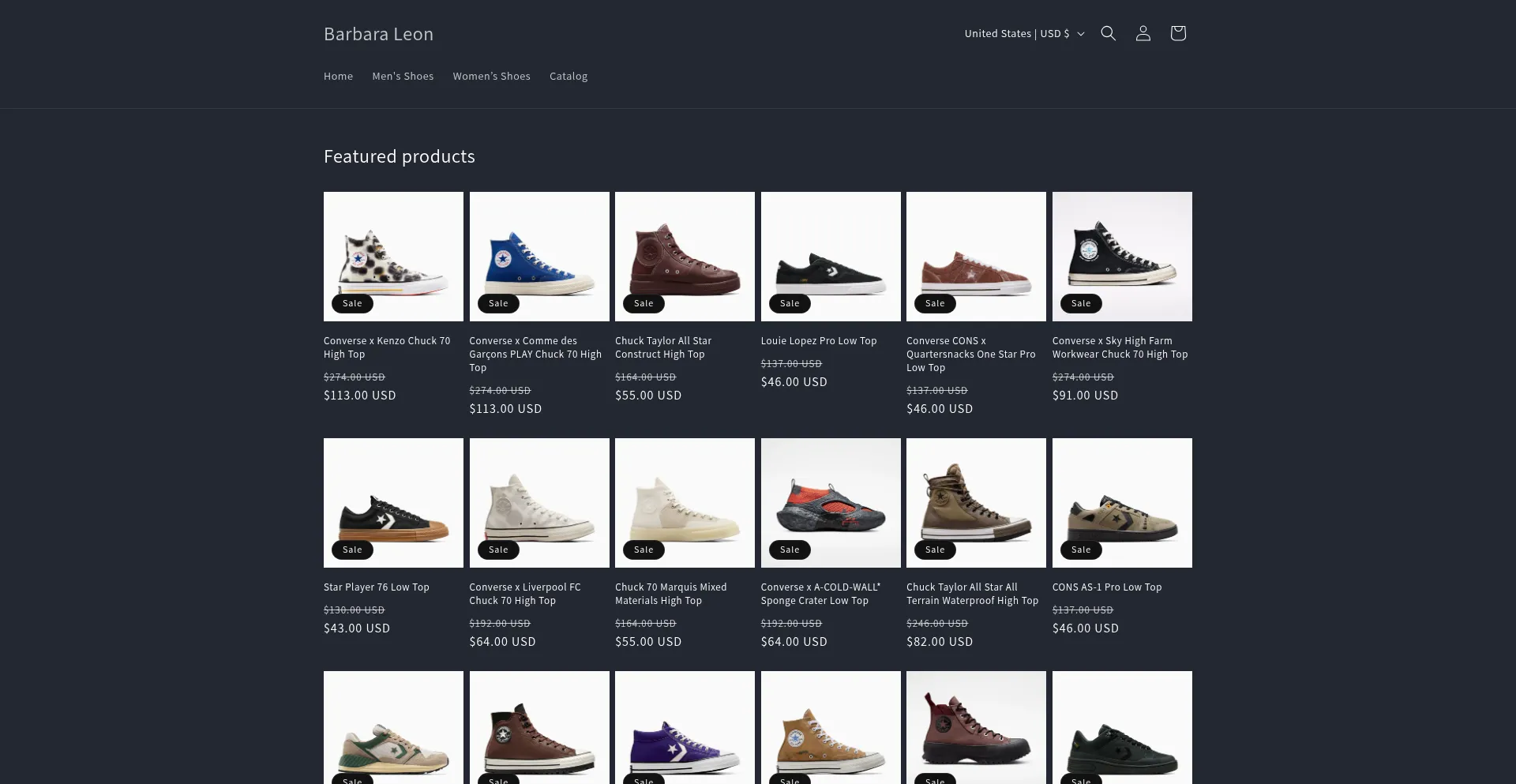Expand the United States | USD $ selector
The image size is (1516, 784).
tap(1024, 34)
